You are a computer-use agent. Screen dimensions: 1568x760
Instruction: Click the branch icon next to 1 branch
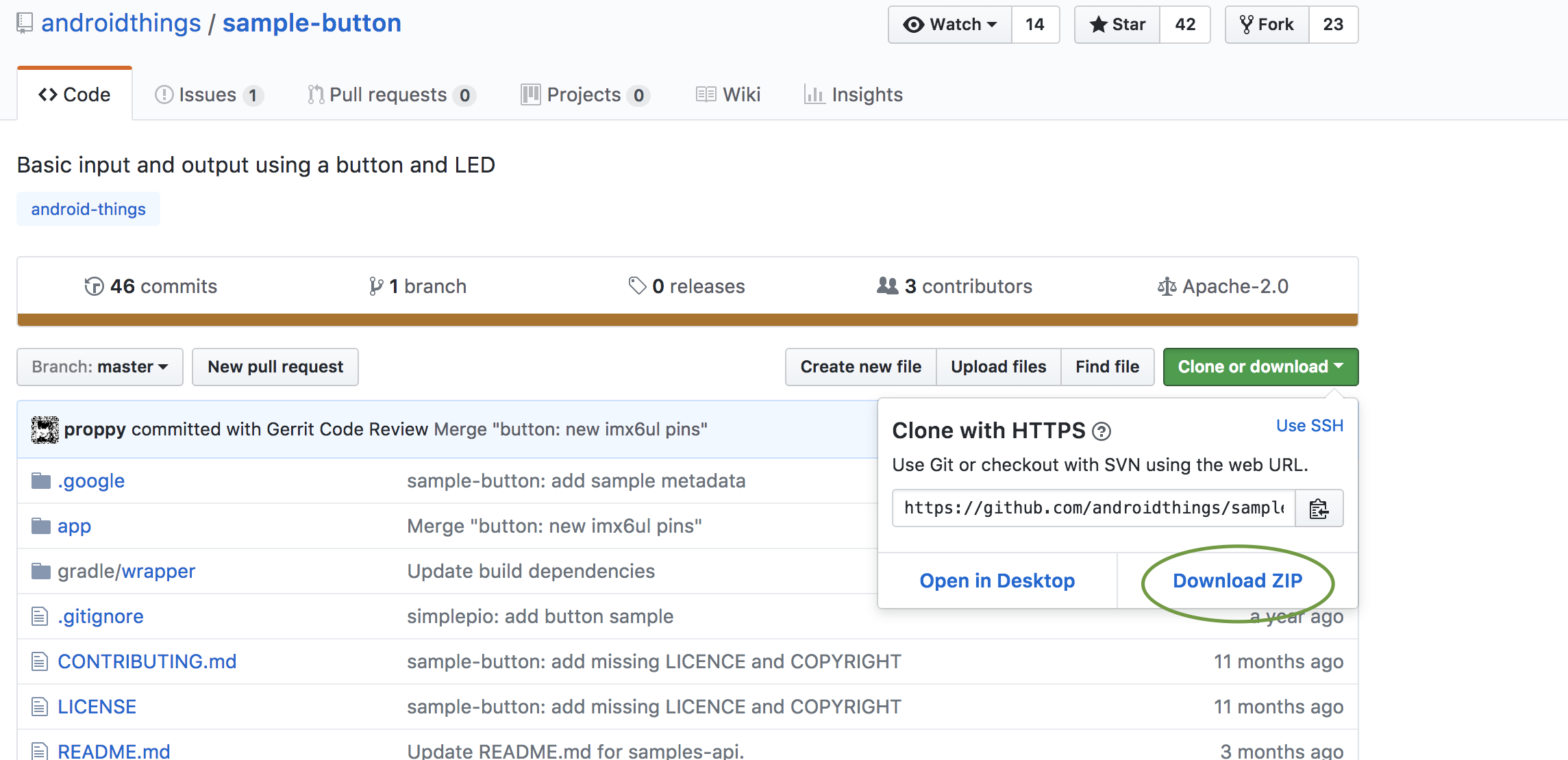[376, 286]
